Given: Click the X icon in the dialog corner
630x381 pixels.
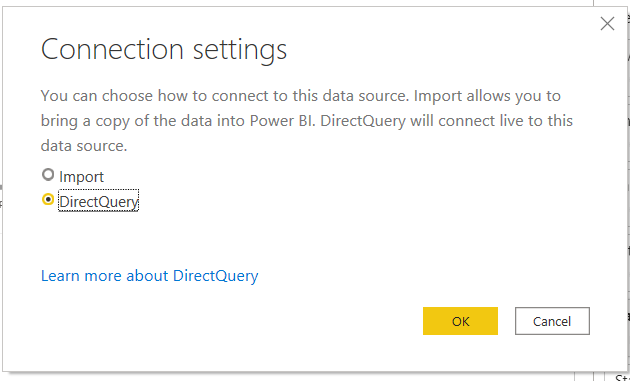Looking at the screenshot, I should pyautogui.click(x=607, y=24).
